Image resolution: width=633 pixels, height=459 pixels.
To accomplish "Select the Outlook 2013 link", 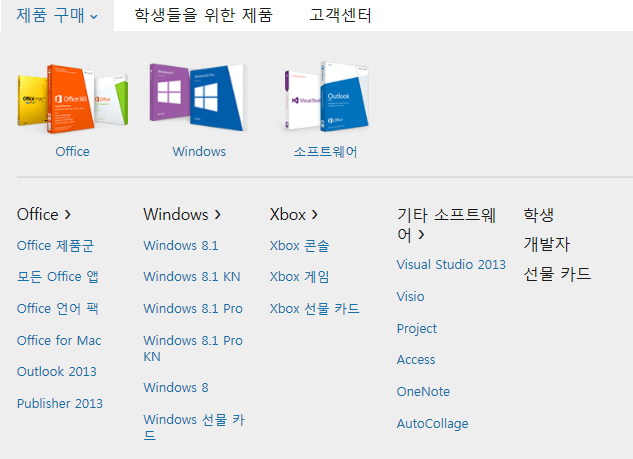I will point(57,371).
